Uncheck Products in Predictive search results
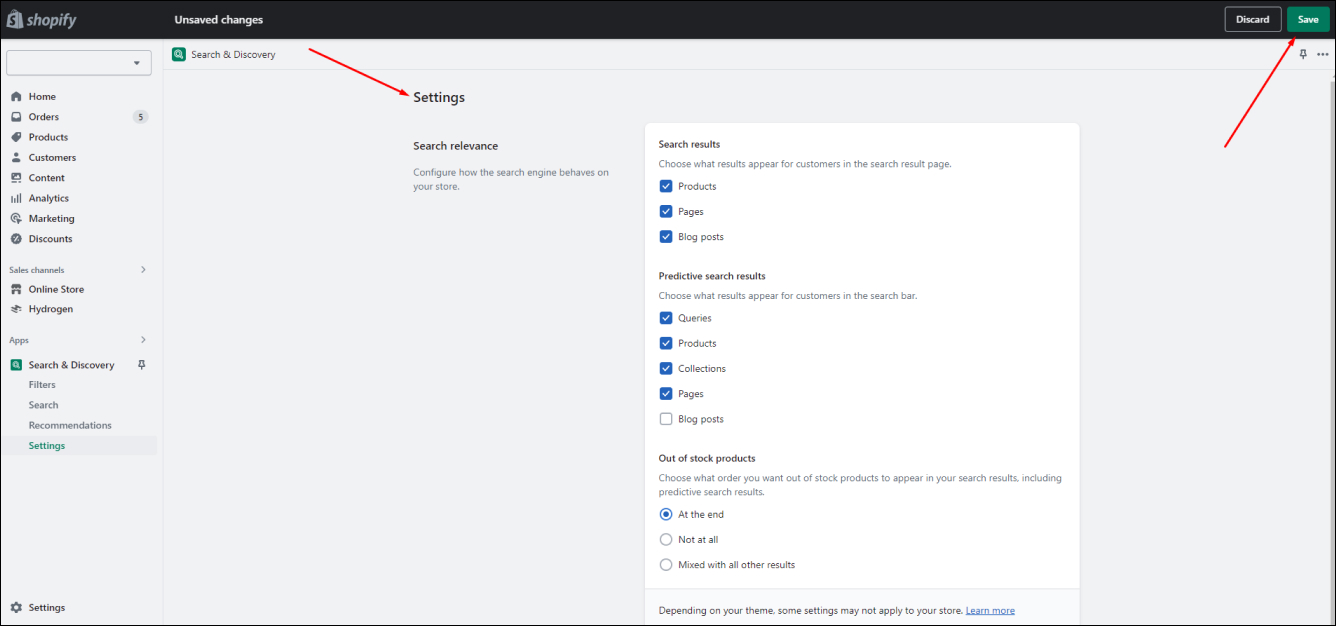The height and width of the screenshot is (626, 1336). pos(666,343)
